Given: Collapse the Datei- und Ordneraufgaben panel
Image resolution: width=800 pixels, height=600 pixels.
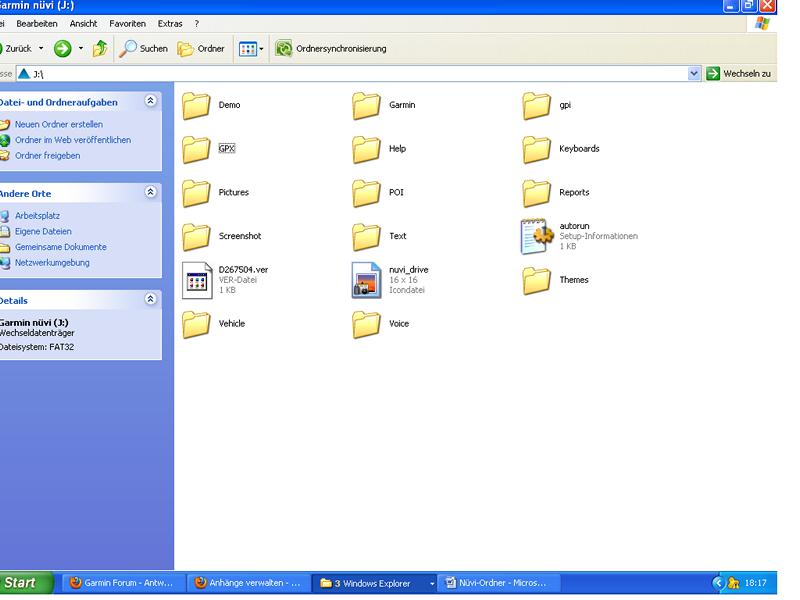Looking at the screenshot, I should click(151, 101).
